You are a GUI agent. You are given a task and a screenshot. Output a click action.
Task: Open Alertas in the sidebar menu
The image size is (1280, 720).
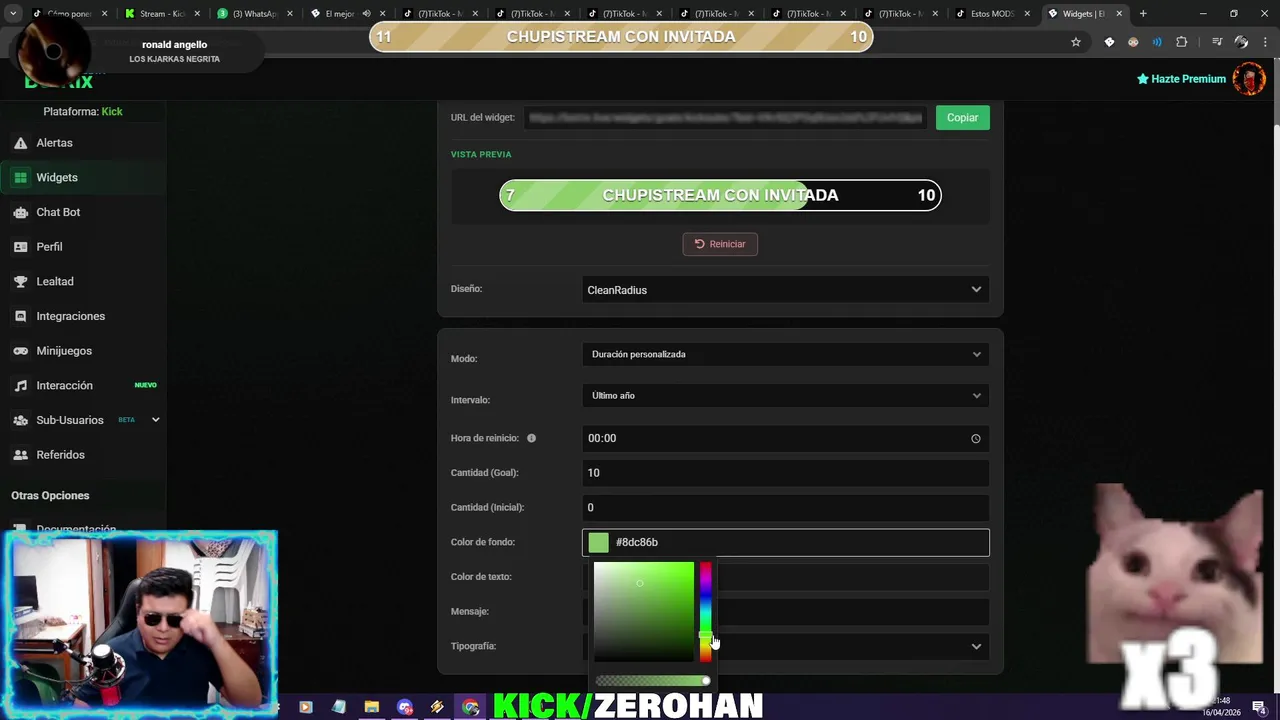54,143
